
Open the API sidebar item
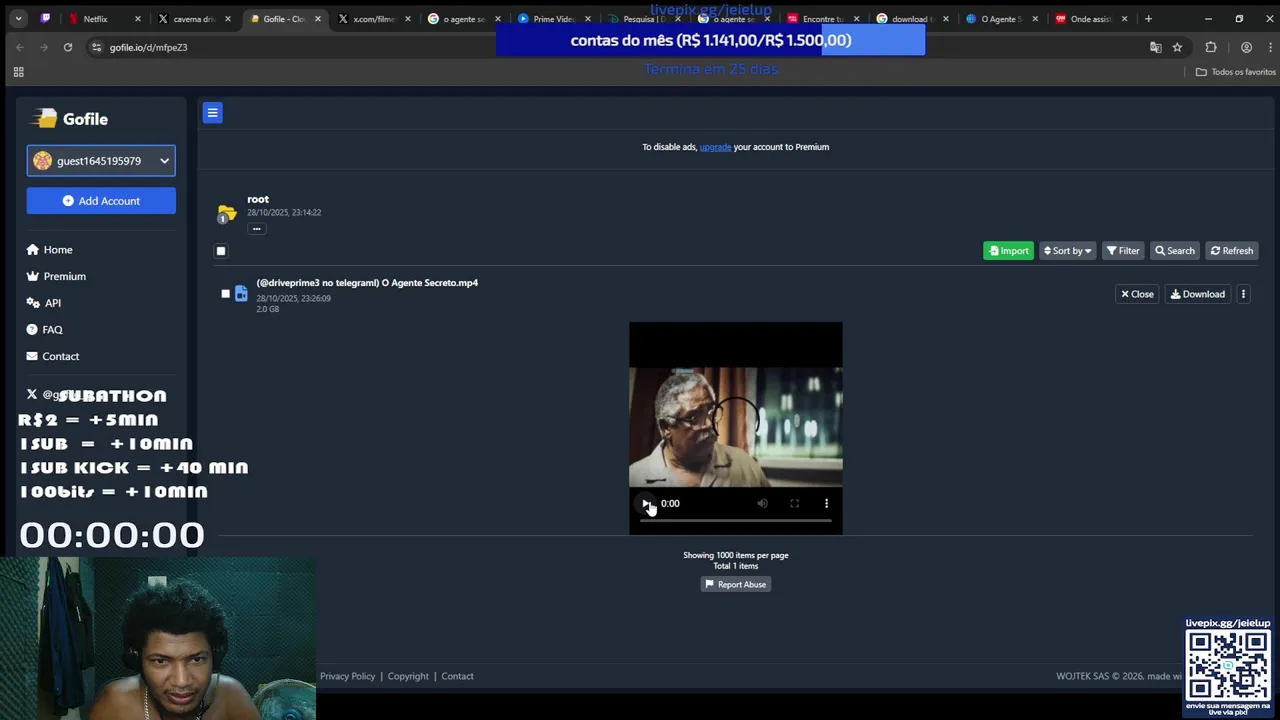point(44,303)
